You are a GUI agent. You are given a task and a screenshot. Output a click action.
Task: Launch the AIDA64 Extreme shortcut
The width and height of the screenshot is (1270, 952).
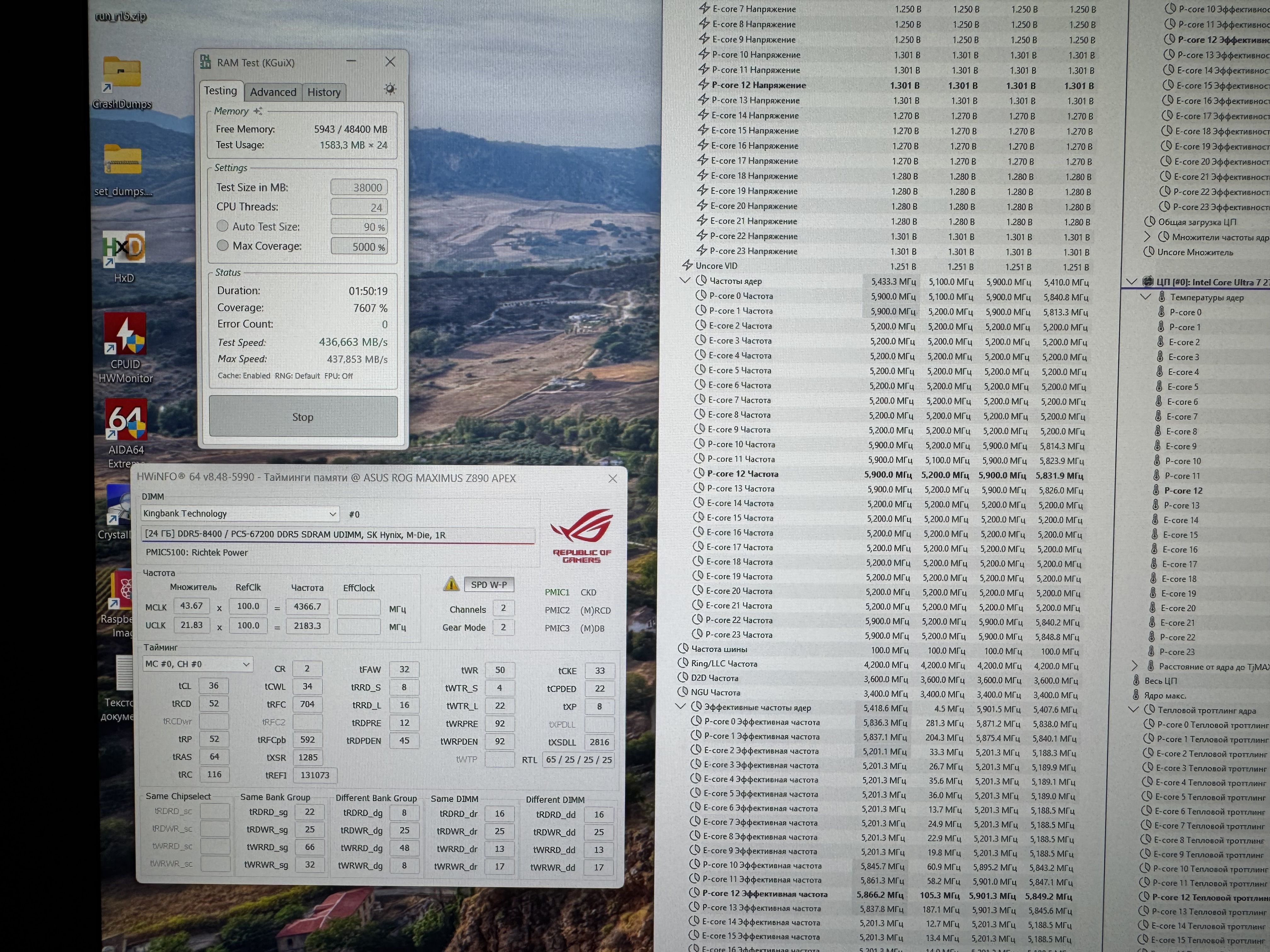click(126, 419)
